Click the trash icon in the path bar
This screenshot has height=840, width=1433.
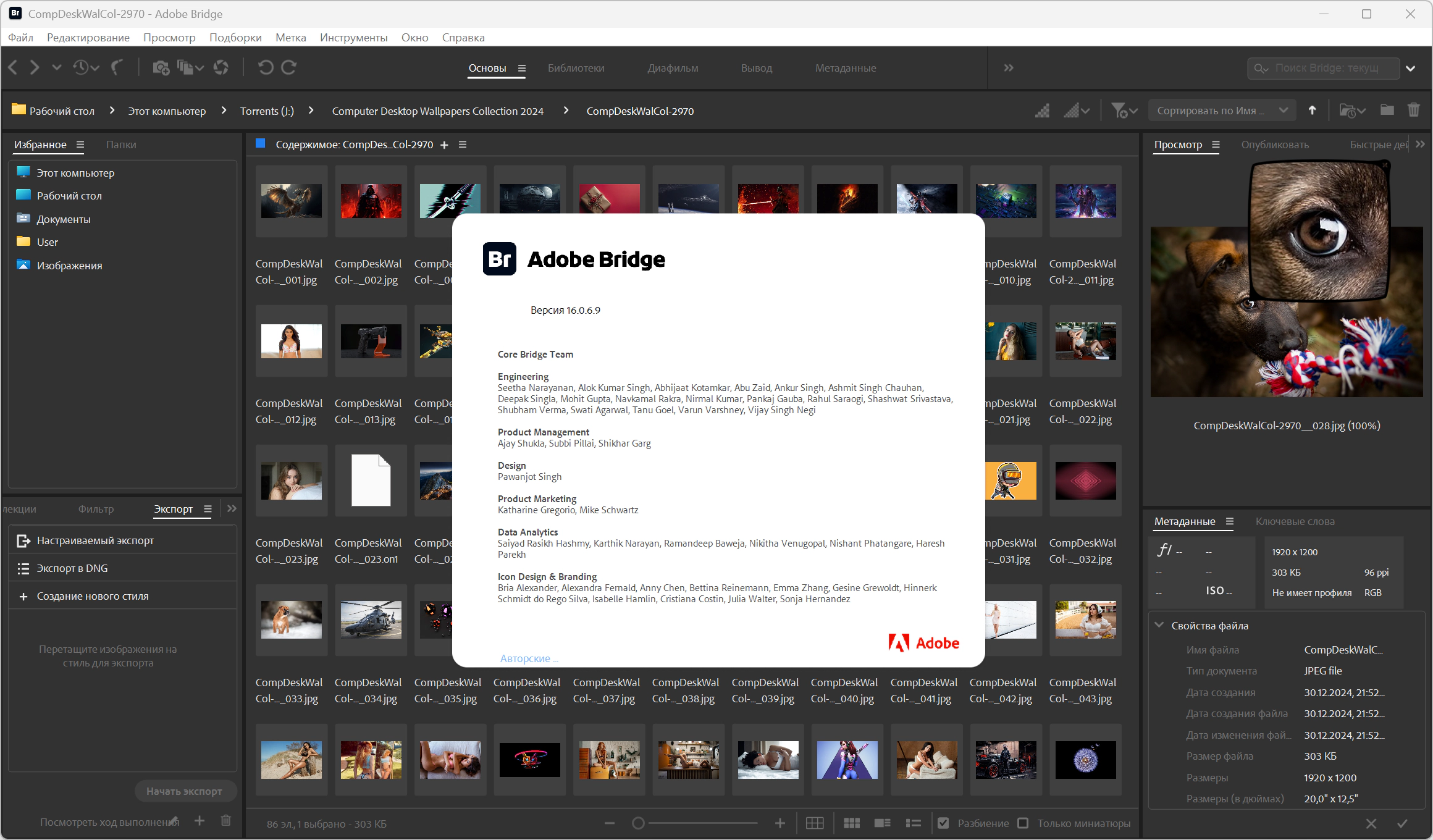(1414, 110)
